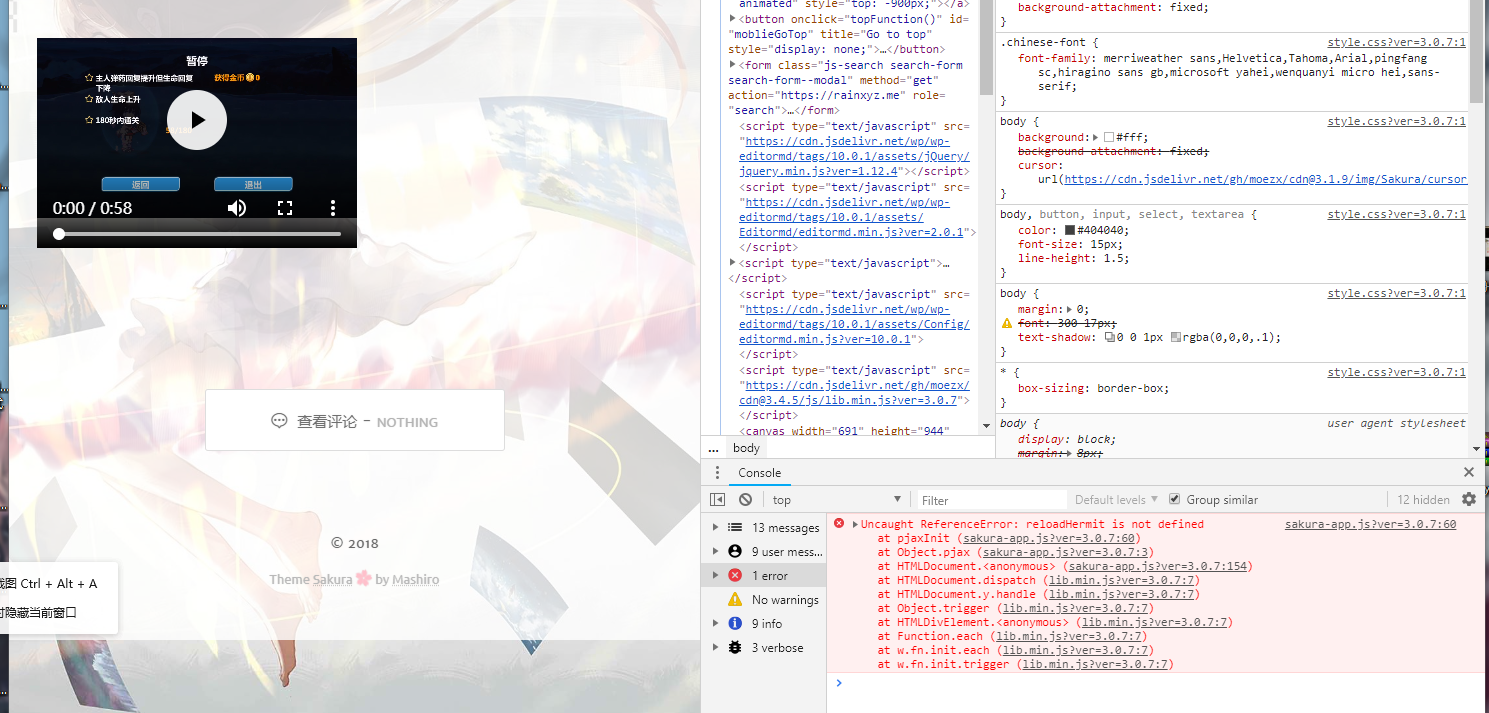Open style.css link for .chinese-font rule

pos(1396,43)
